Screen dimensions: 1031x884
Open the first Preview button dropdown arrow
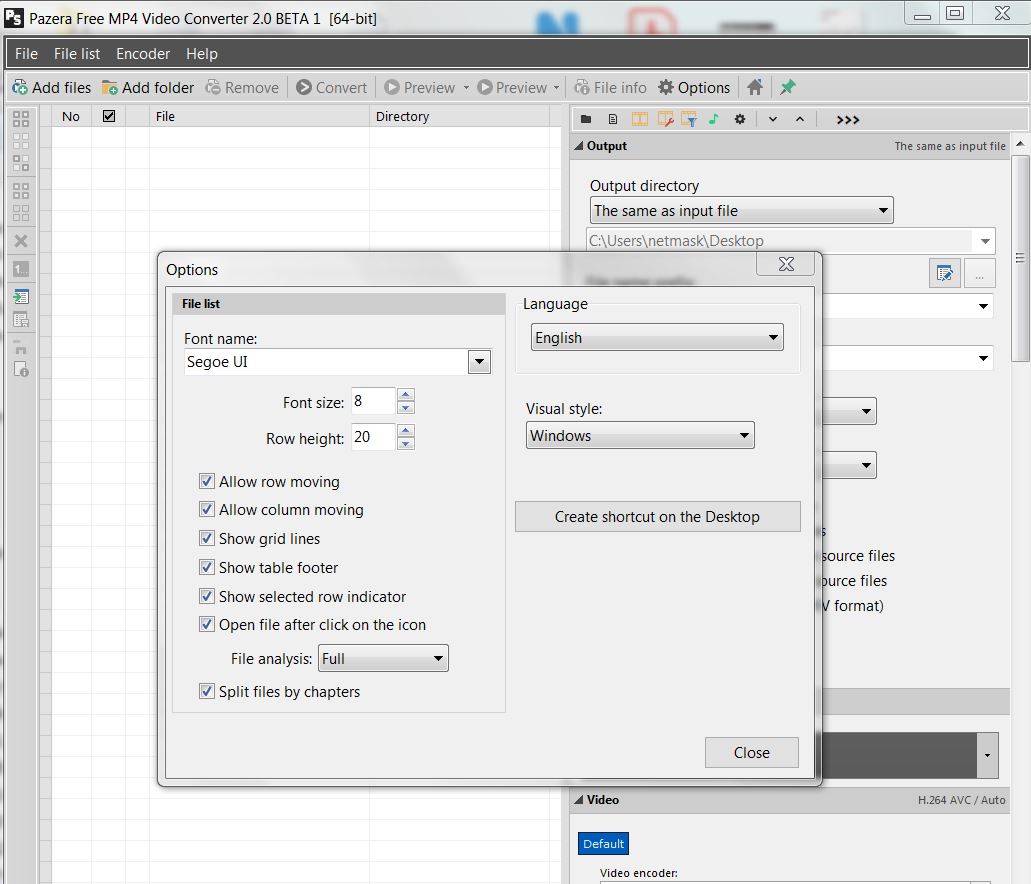point(466,87)
